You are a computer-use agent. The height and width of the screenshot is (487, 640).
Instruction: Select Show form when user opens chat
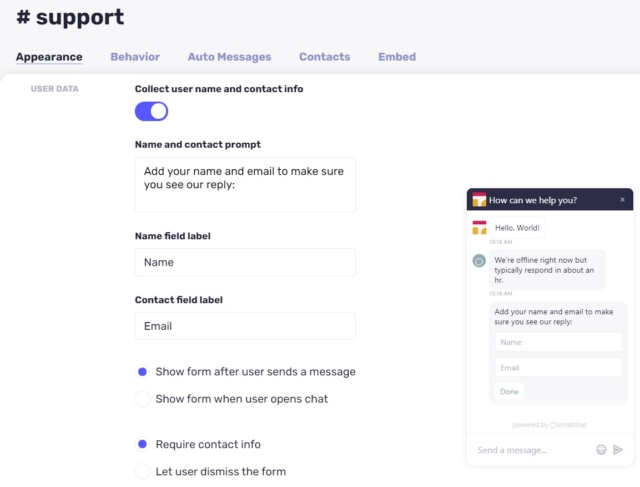(142, 399)
